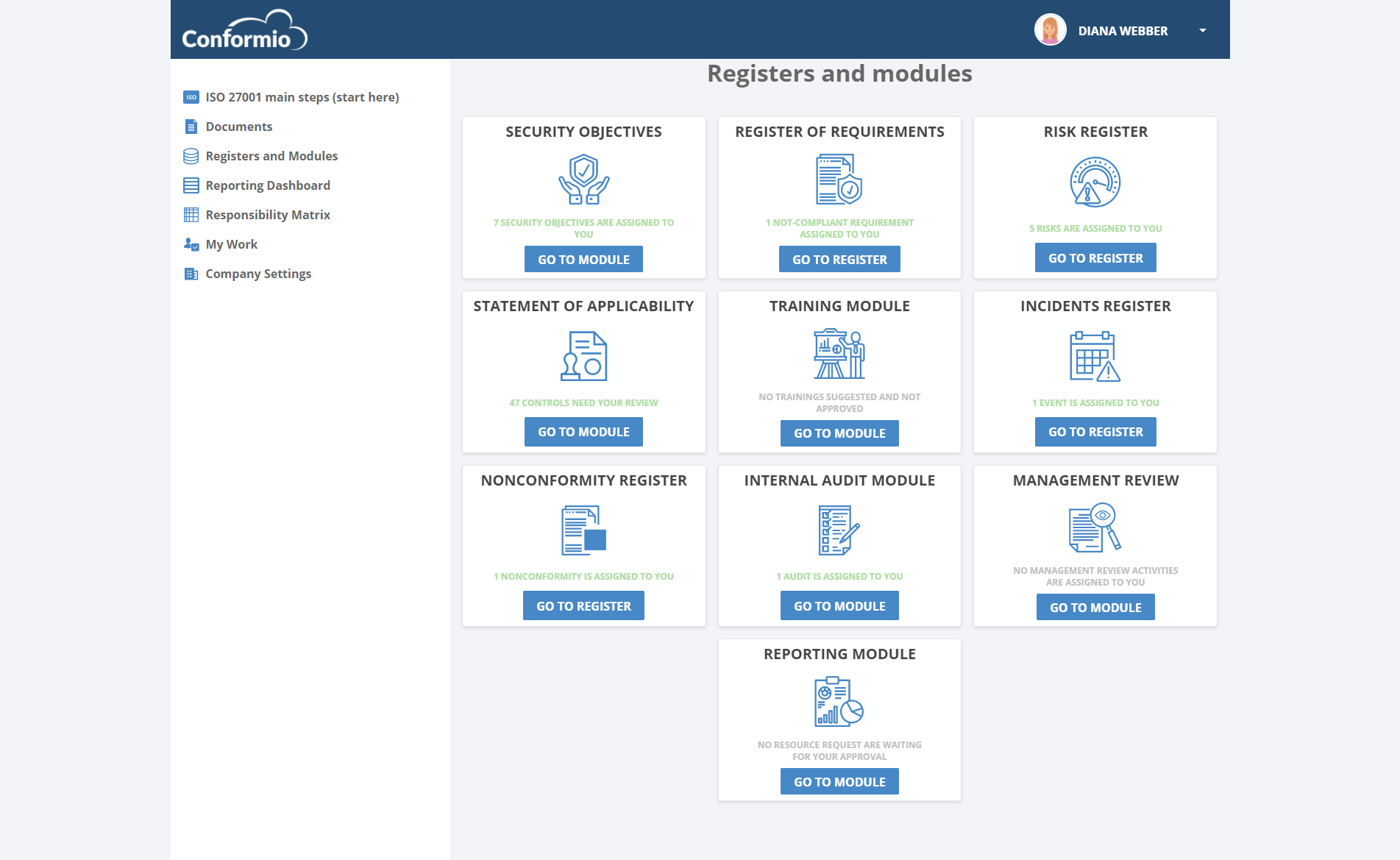This screenshot has height=860, width=1400.
Task: Click '1 nonconformity is assigned to you'
Action: [x=583, y=576]
